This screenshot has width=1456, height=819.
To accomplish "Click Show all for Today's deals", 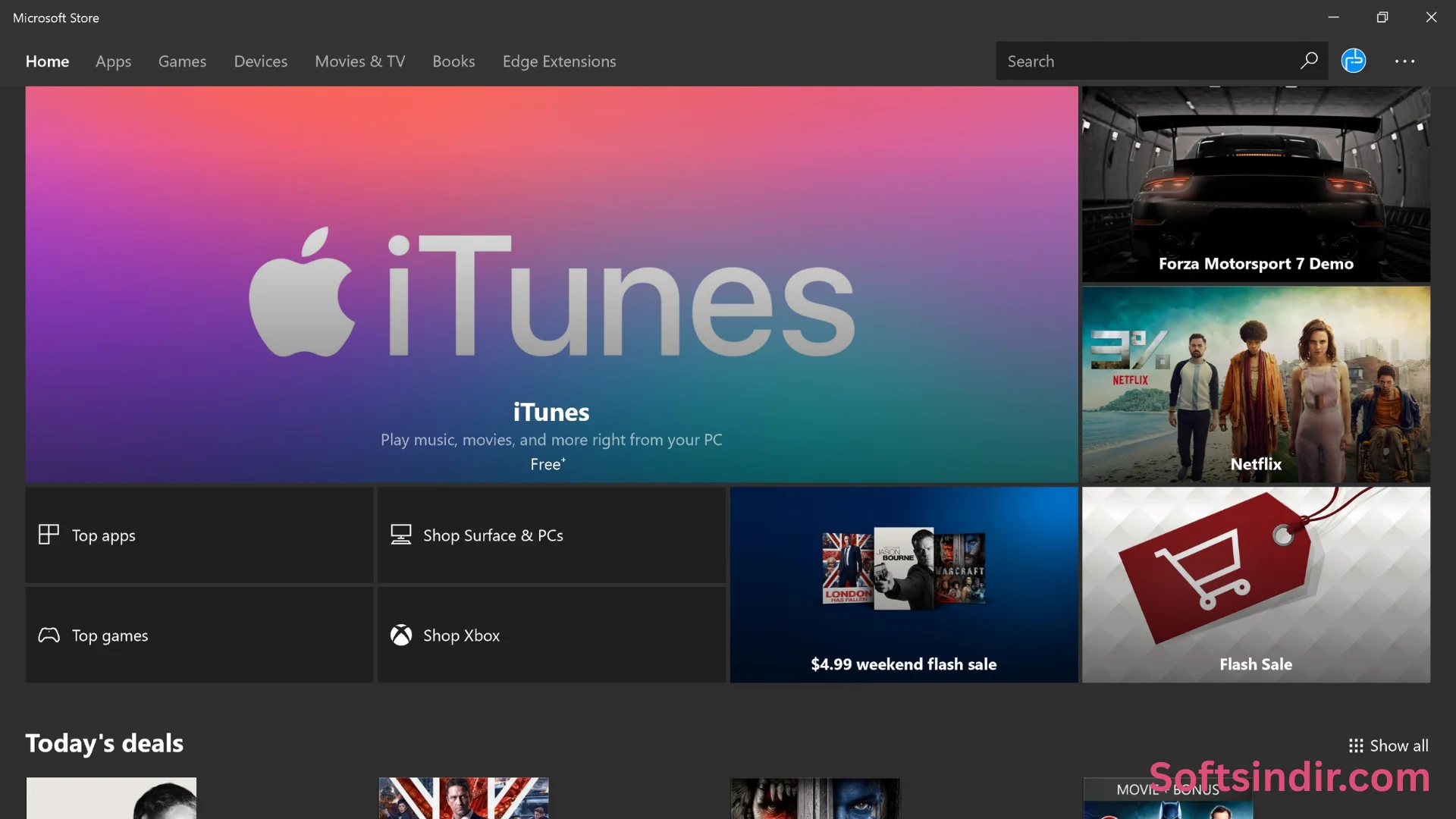I will [1398, 746].
